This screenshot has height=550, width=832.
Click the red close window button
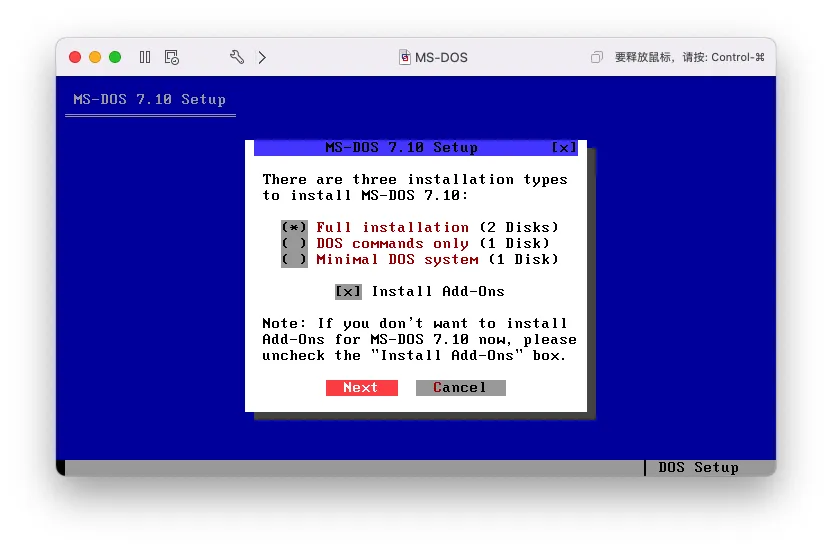(75, 57)
